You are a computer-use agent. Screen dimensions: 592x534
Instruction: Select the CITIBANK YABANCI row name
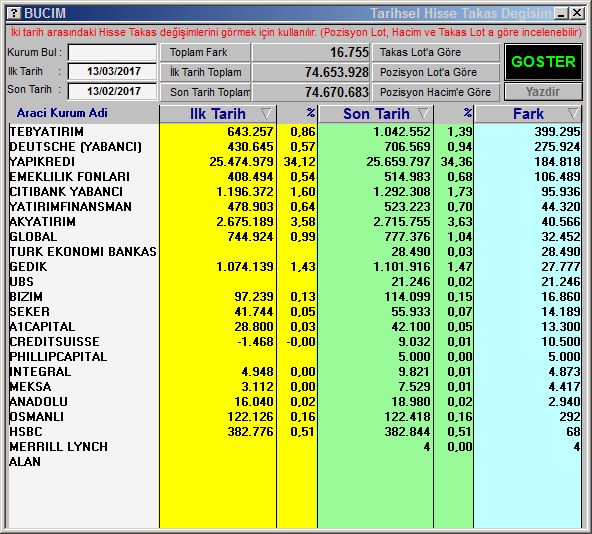tap(66, 191)
